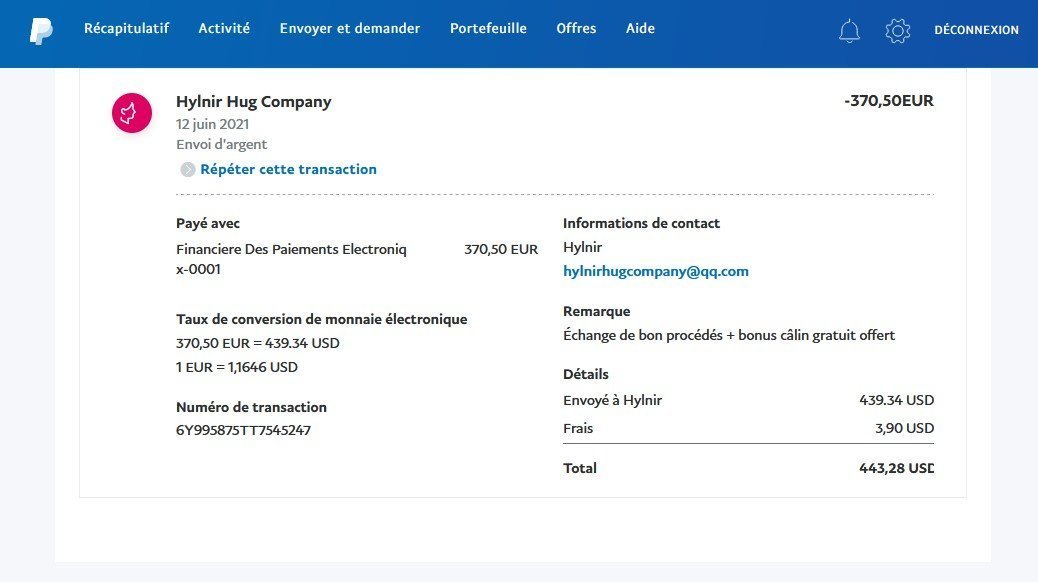Click the Hylnir Hug Company title
The image size is (1038, 582).
click(x=253, y=102)
